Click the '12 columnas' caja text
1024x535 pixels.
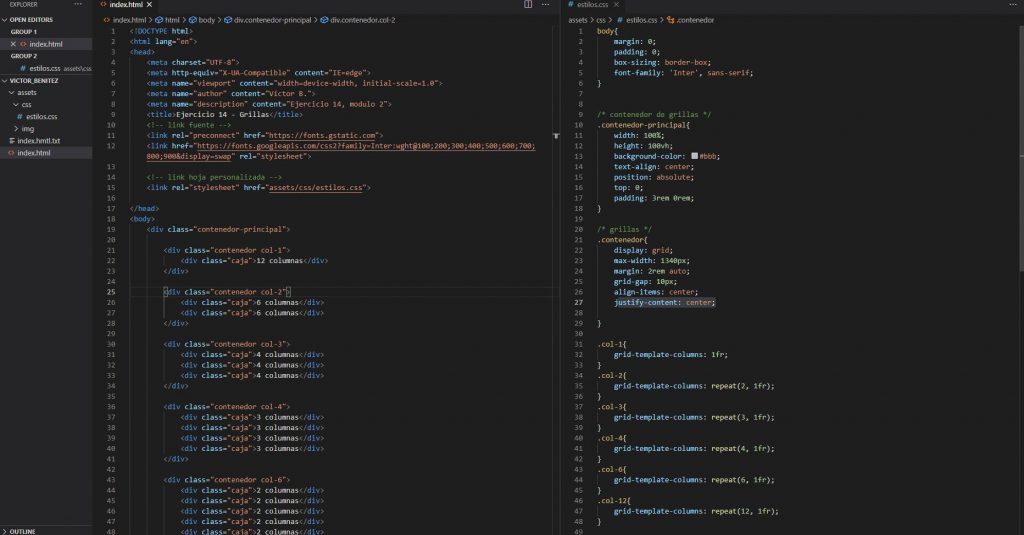(x=279, y=261)
